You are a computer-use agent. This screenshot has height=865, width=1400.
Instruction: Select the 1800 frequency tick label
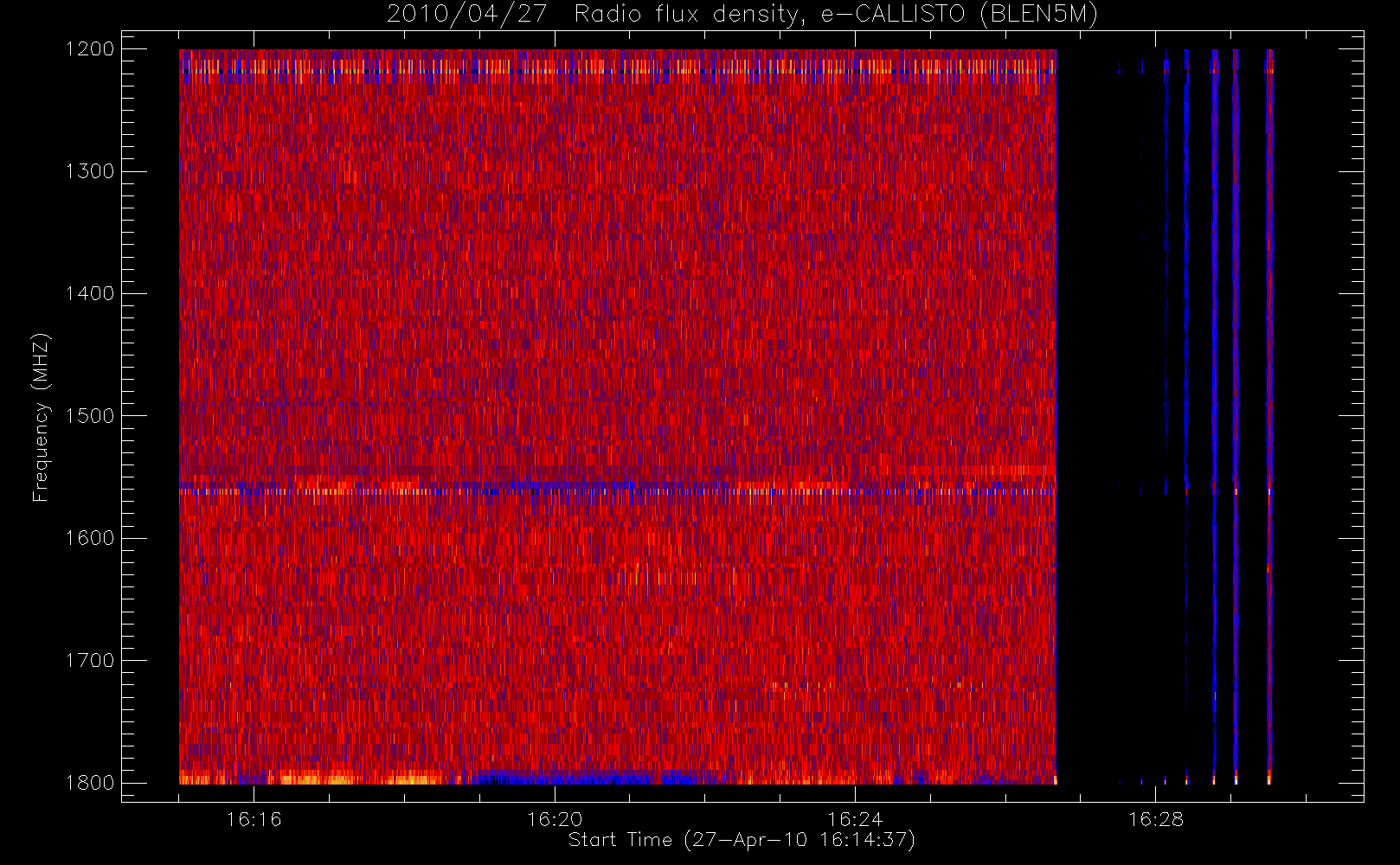point(90,783)
